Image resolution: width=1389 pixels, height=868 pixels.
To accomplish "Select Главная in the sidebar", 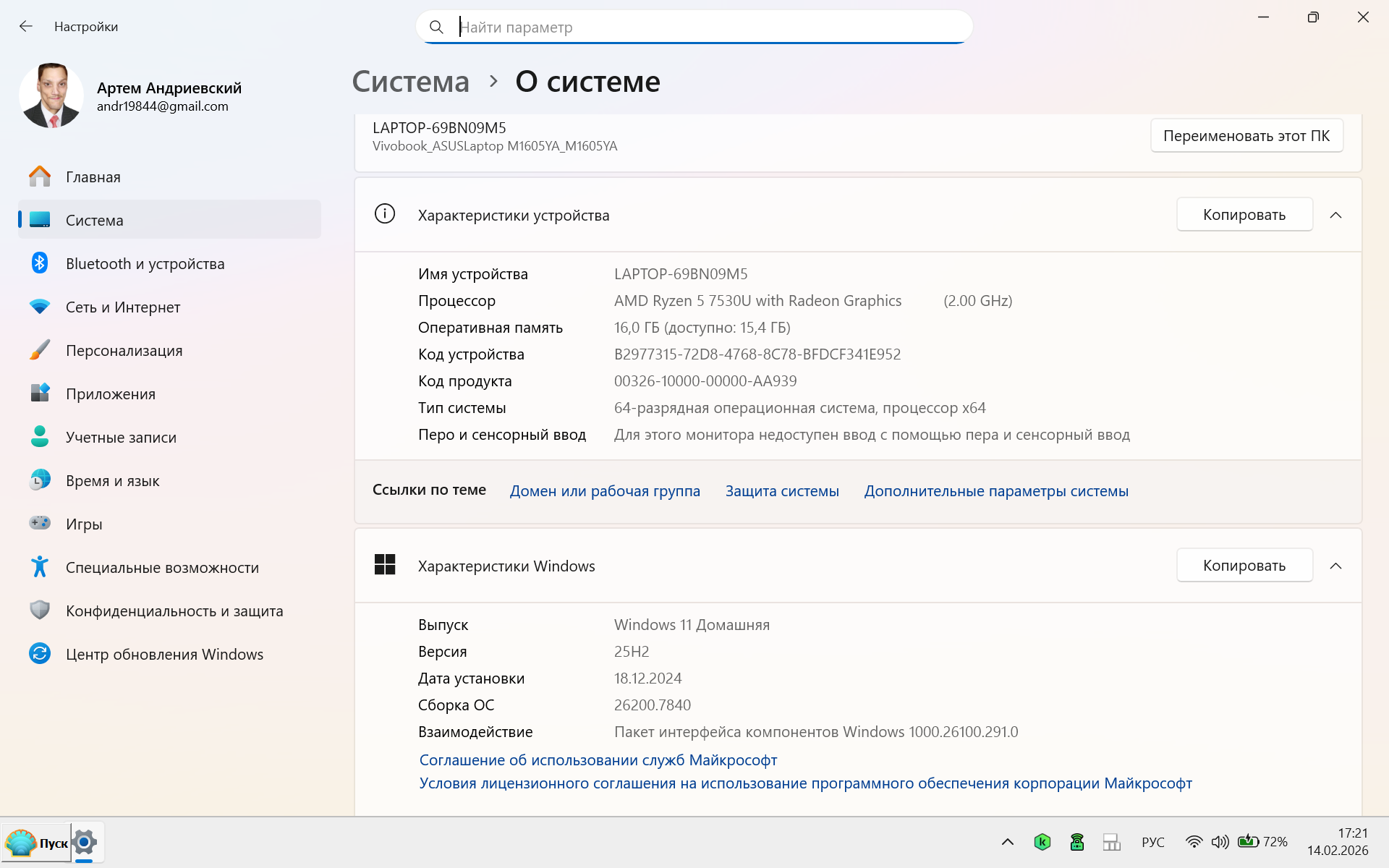I will 93,176.
